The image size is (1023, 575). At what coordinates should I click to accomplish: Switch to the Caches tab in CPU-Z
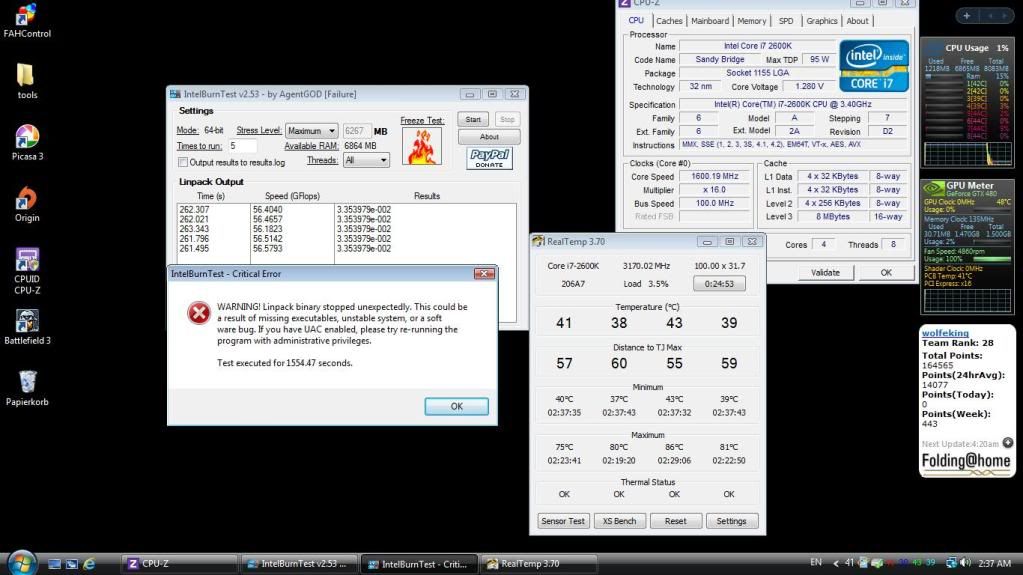[x=669, y=21]
